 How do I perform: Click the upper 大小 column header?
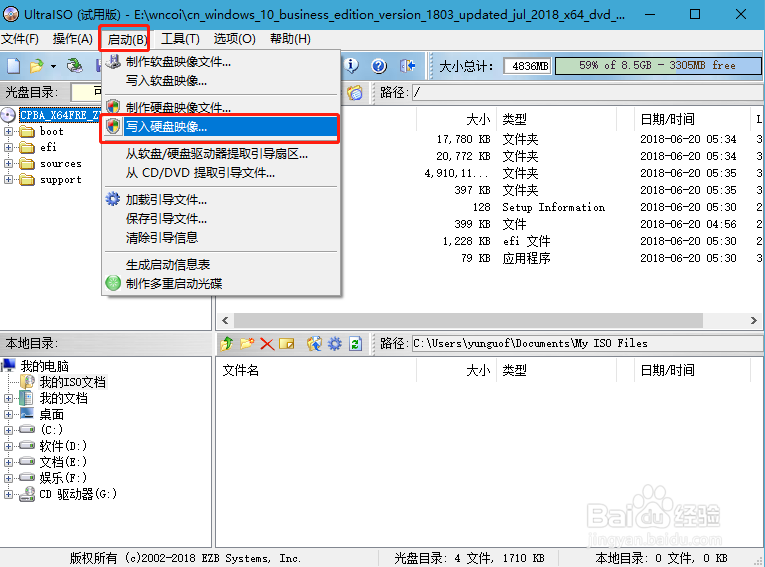457,119
